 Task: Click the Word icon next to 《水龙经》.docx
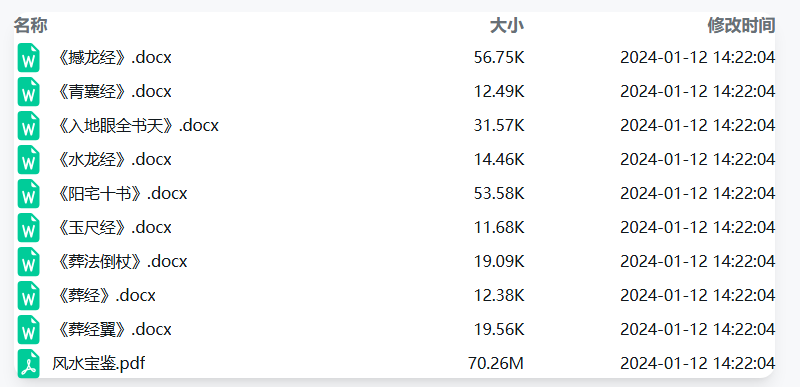coord(29,160)
